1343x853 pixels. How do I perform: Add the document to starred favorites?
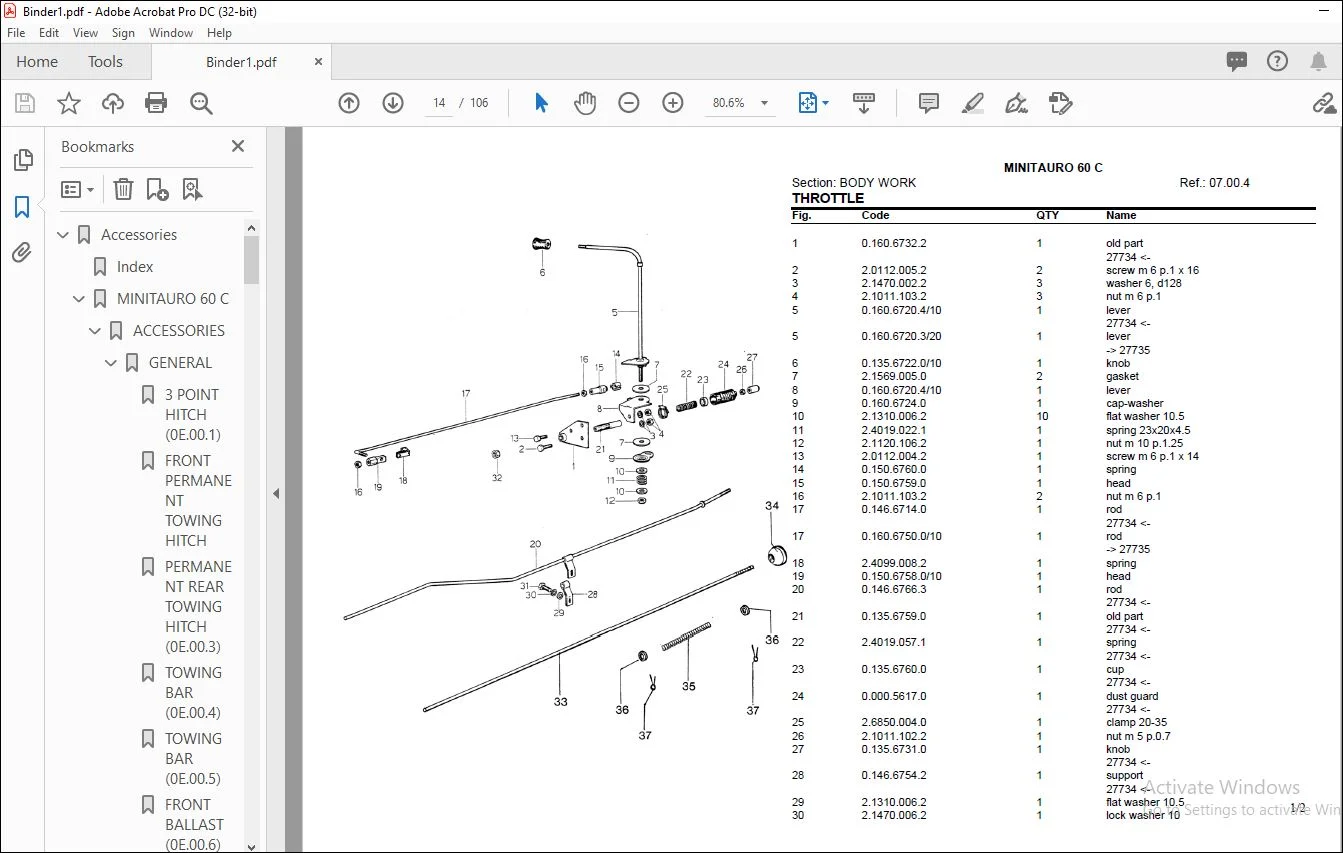69,103
